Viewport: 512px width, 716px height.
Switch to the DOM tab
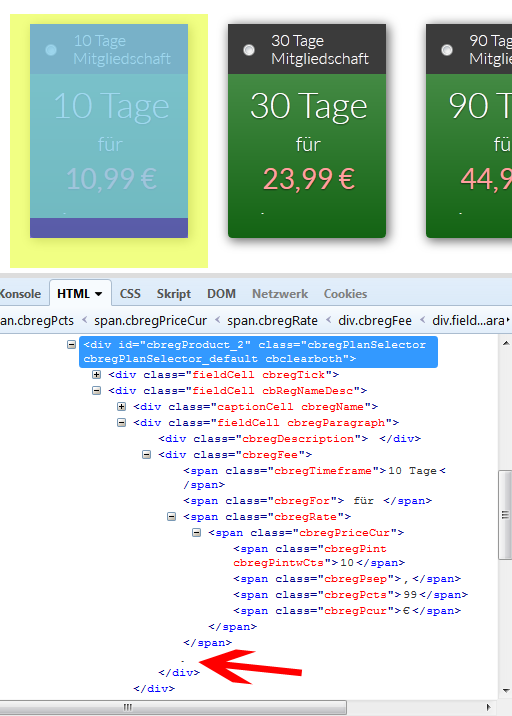222,294
